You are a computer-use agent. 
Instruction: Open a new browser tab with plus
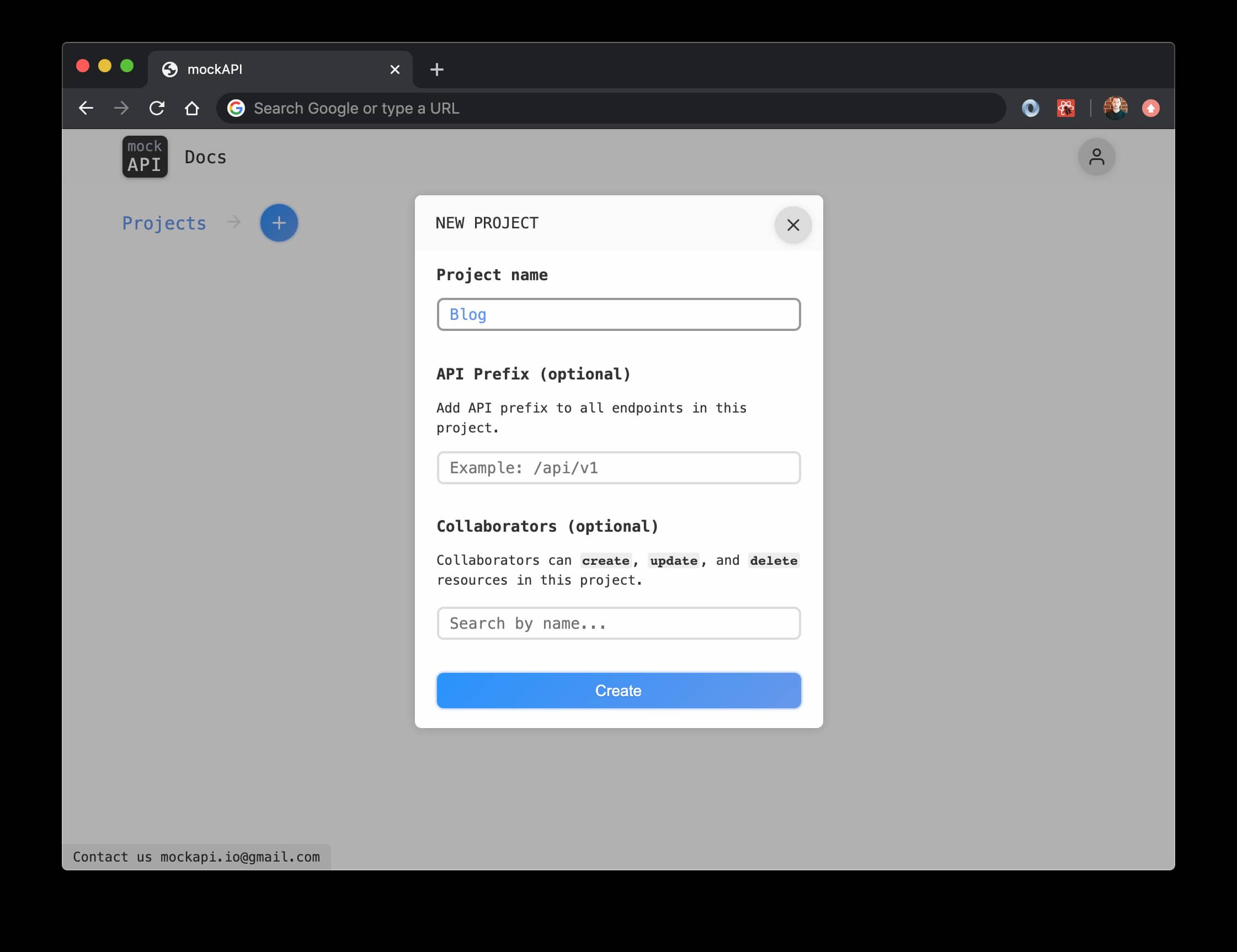tap(436, 69)
